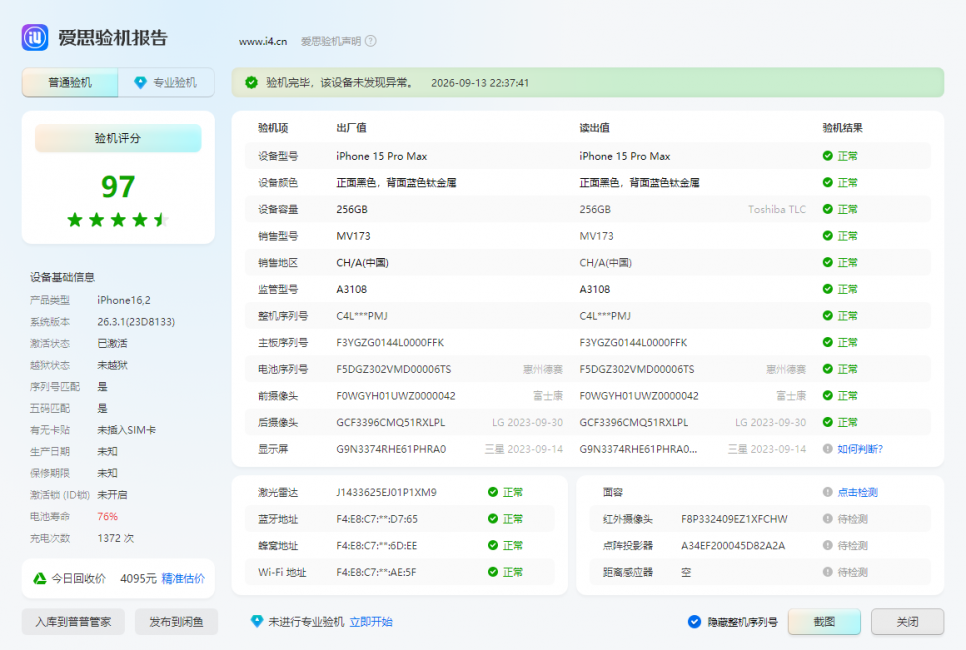Viewport: 966px width, 650px height.
Task: Click the product type iPhone16,2
Action: 124,300
